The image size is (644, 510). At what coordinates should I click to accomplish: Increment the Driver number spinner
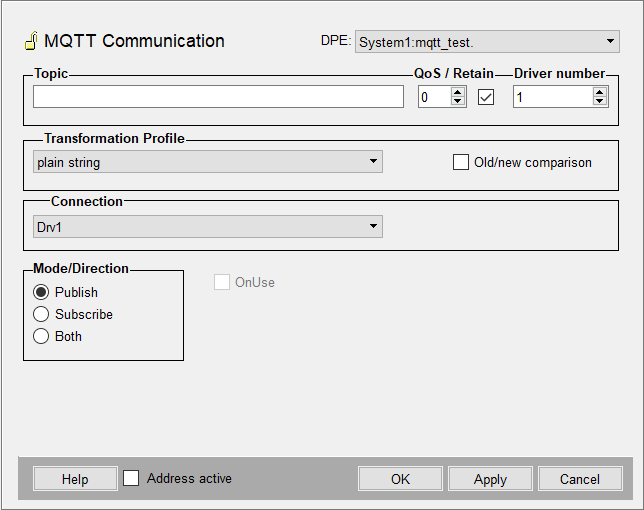[600, 92]
